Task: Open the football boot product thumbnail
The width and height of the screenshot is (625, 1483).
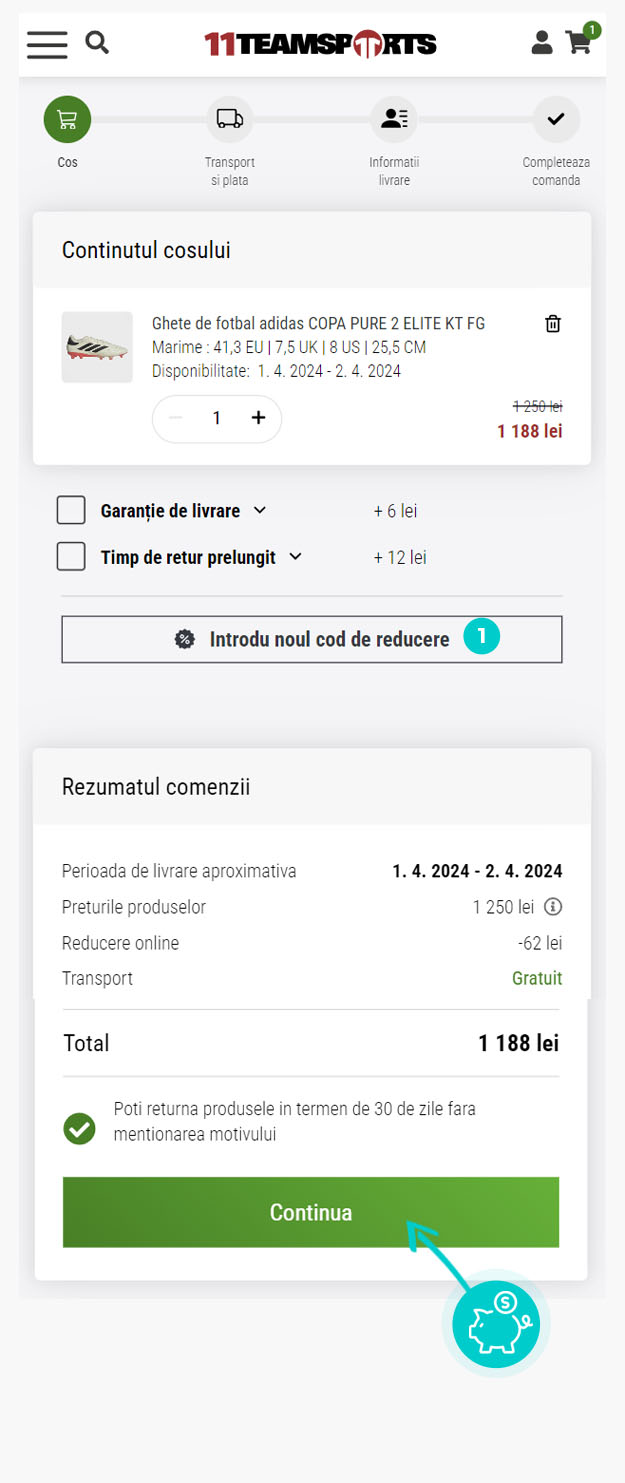Action: 97,347
